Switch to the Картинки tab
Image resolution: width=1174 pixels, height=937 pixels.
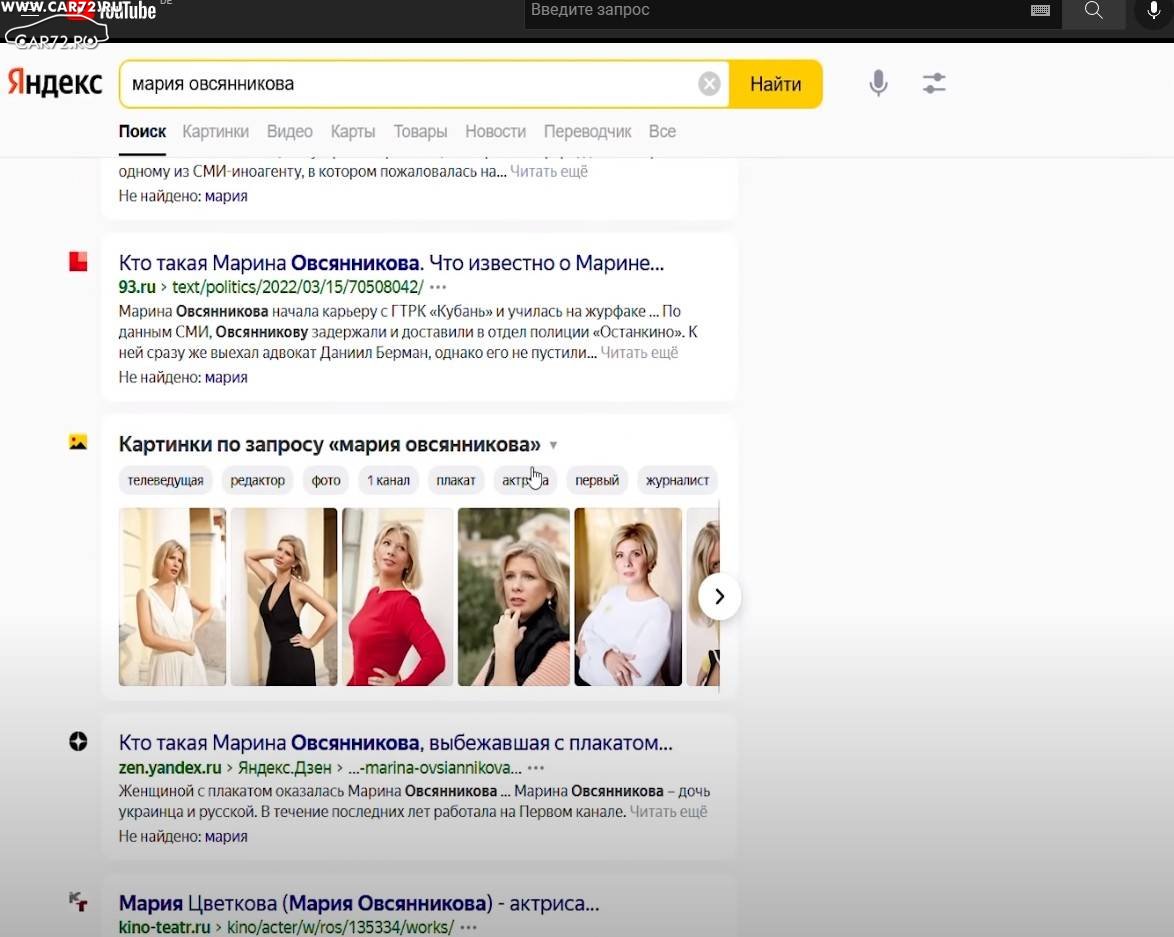pyautogui.click(x=215, y=131)
